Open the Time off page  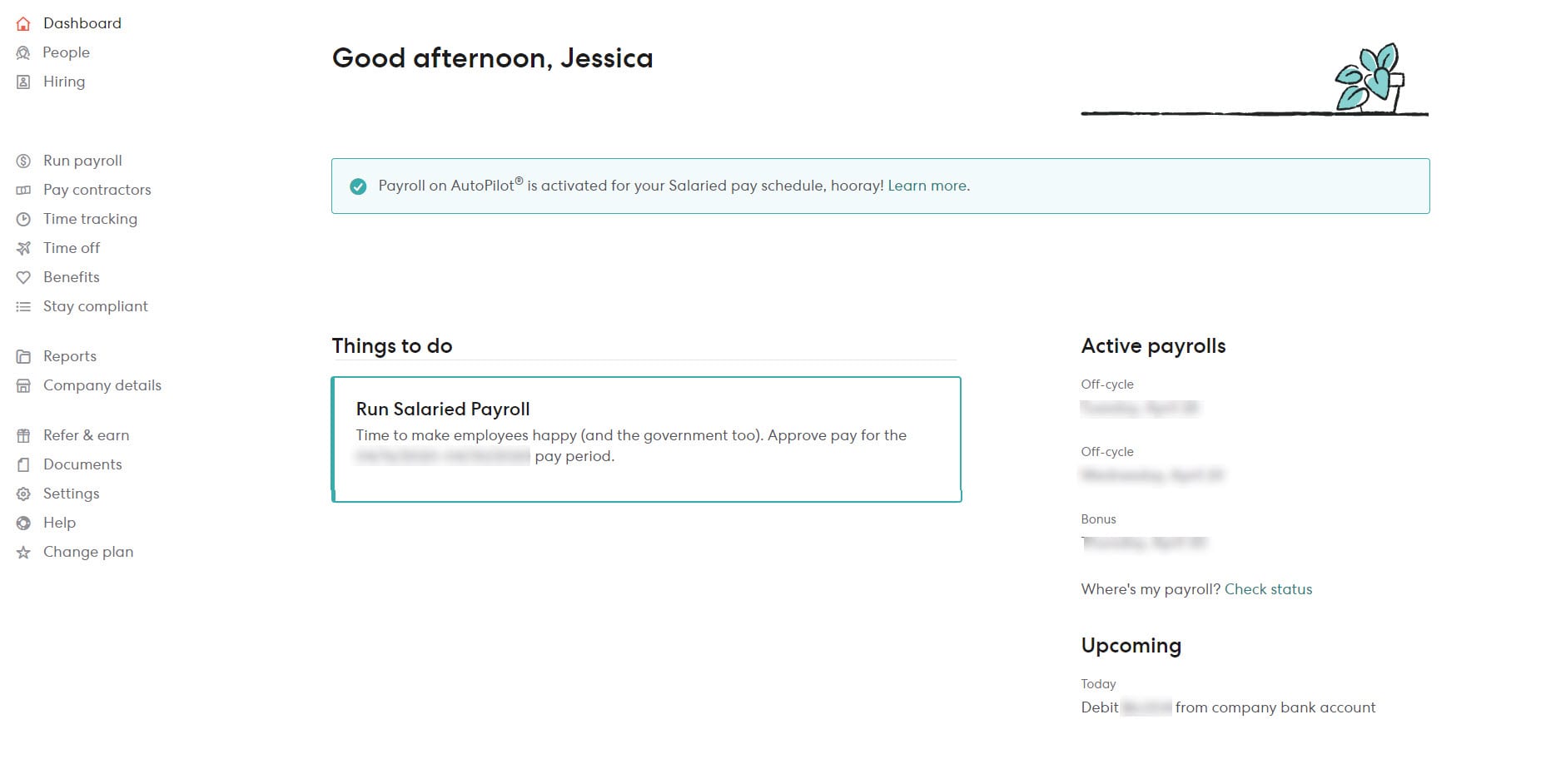(x=71, y=247)
